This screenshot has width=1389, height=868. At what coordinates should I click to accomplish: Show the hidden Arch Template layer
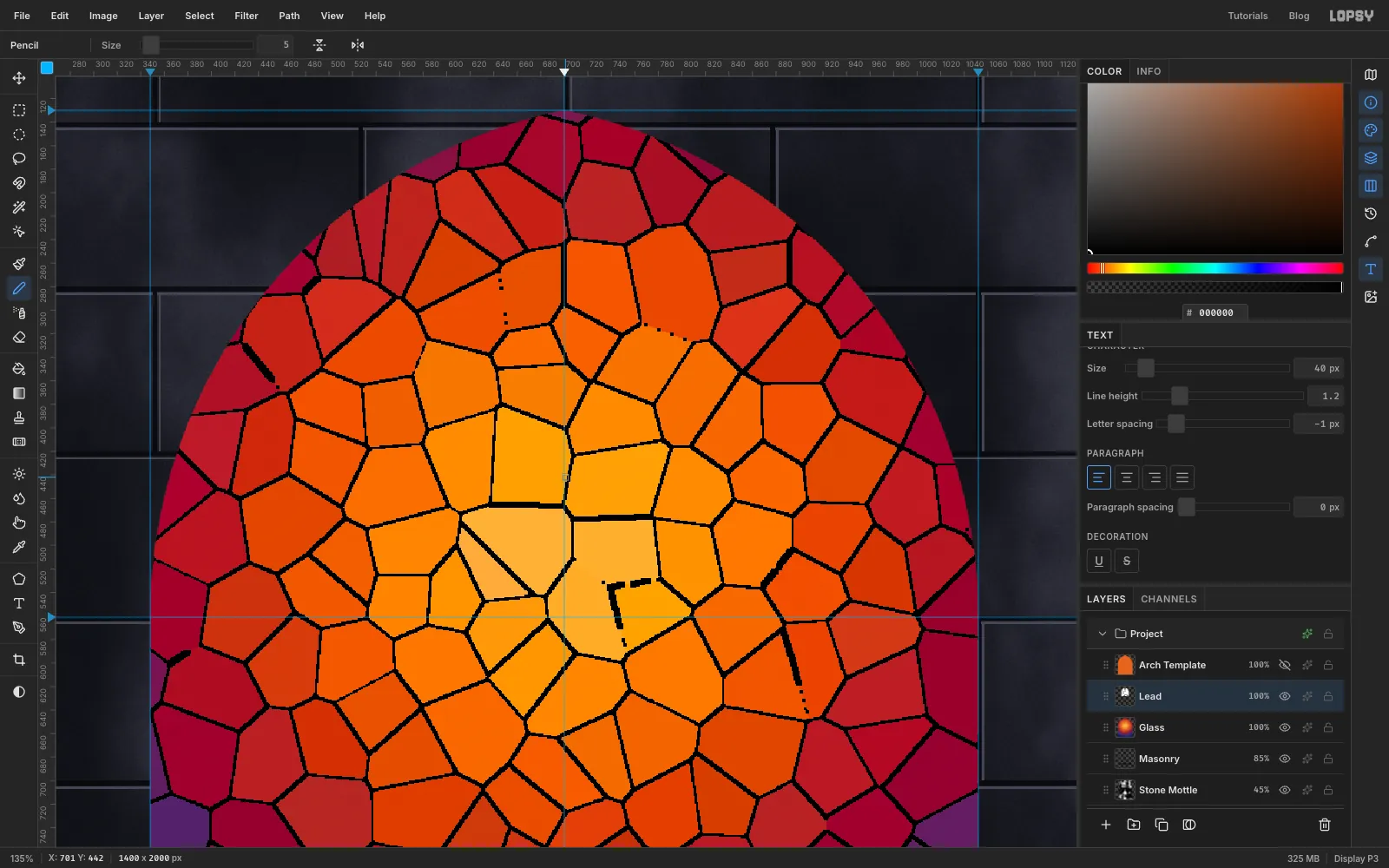point(1285,665)
